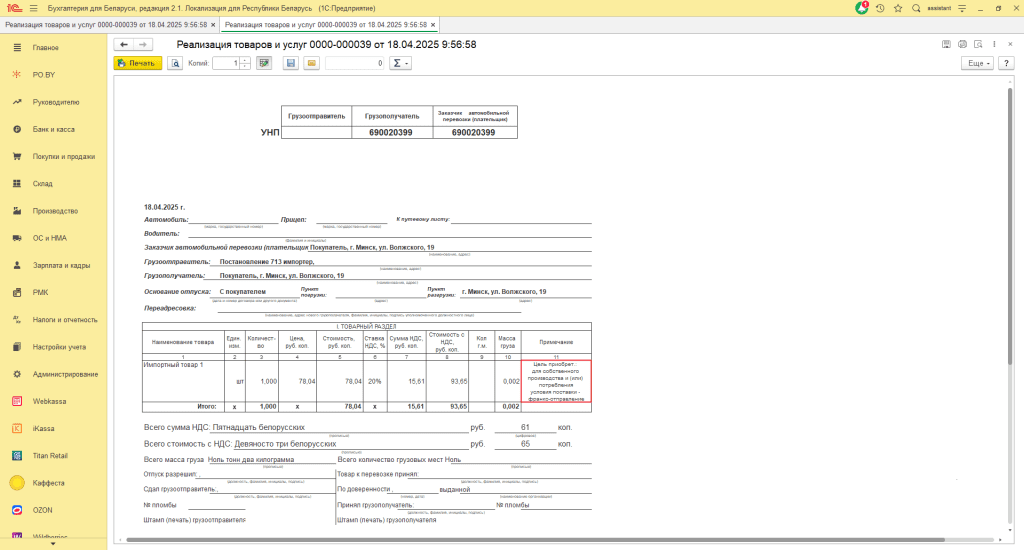Go to Зарплата и кадры section

point(61,266)
